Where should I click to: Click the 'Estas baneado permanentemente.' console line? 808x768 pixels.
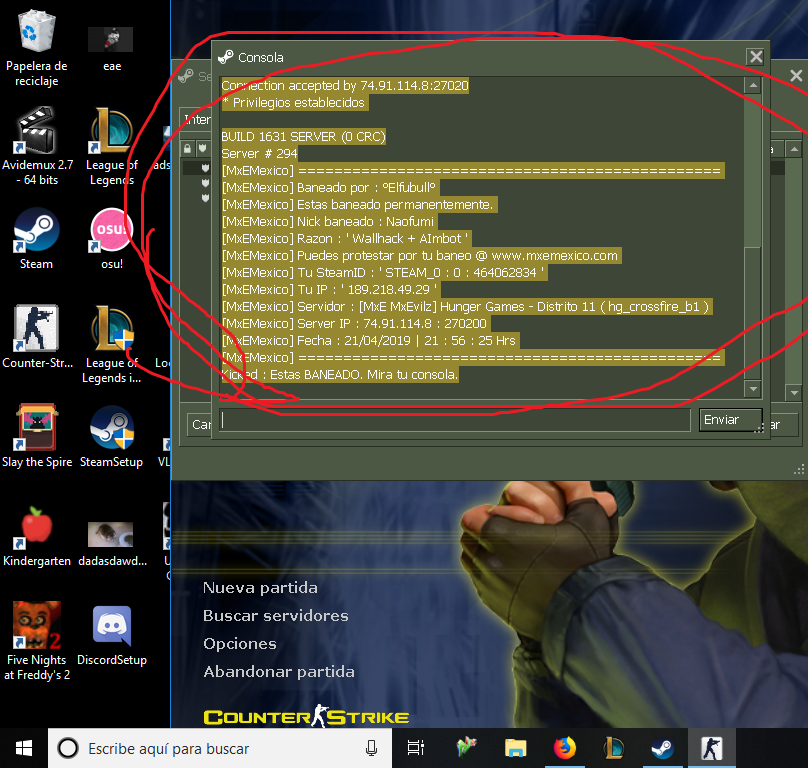point(360,205)
